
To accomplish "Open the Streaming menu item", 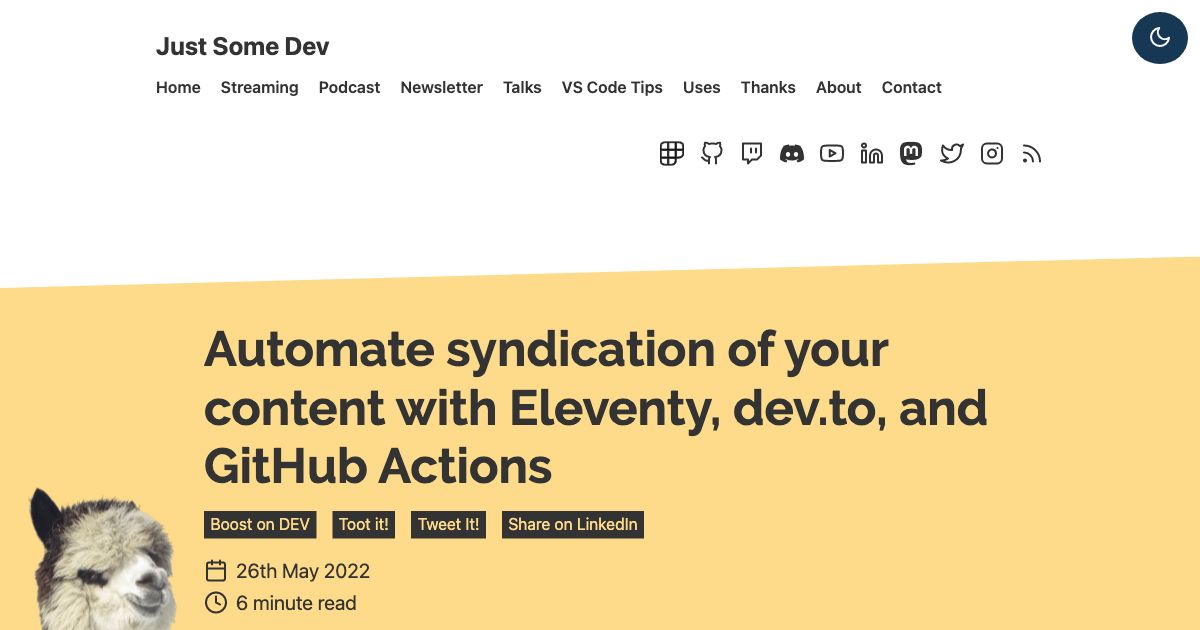I will point(259,87).
